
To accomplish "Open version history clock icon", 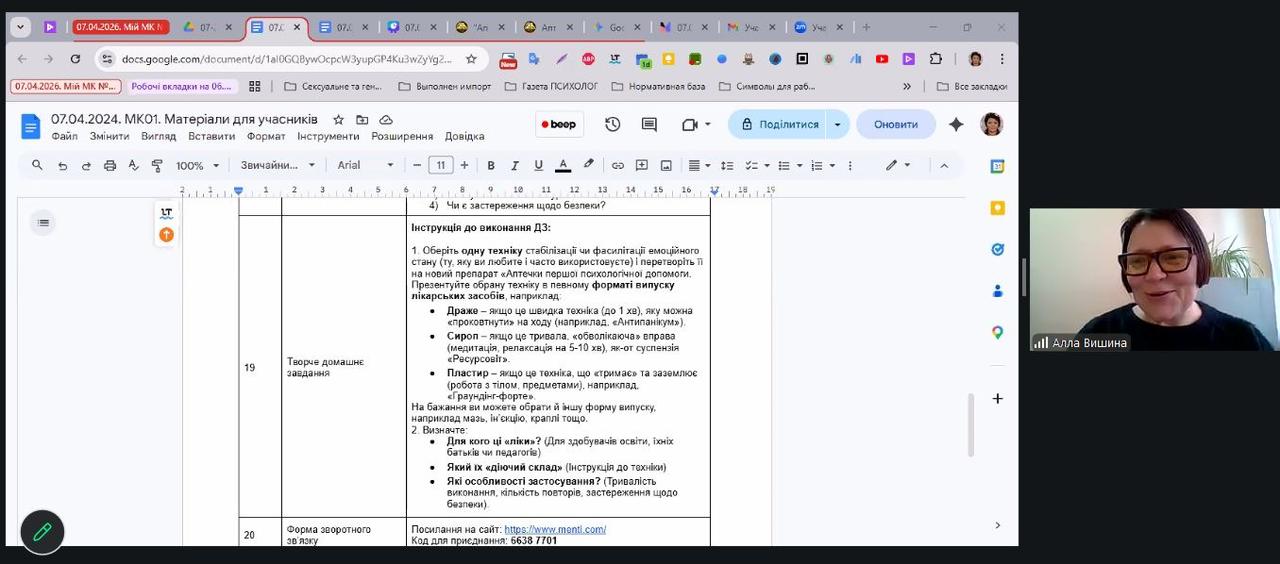I will [x=612, y=125].
